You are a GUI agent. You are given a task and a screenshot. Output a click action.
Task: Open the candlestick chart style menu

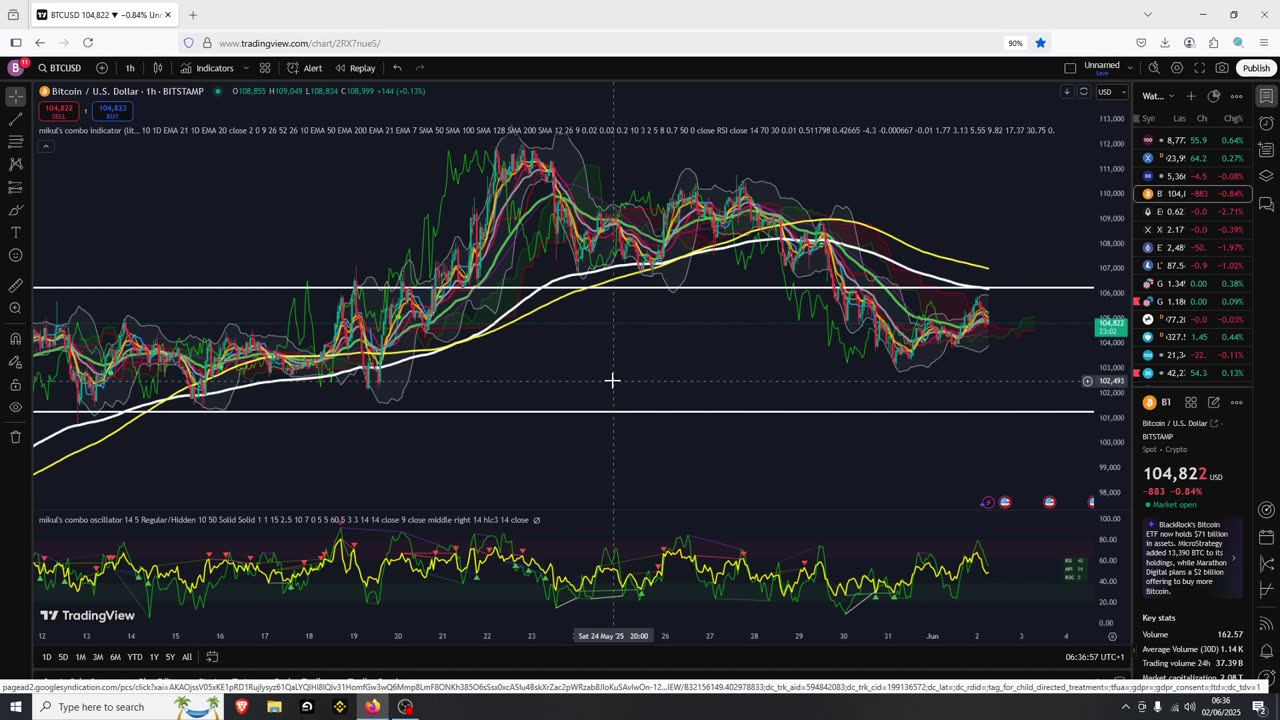pos(158,68)
